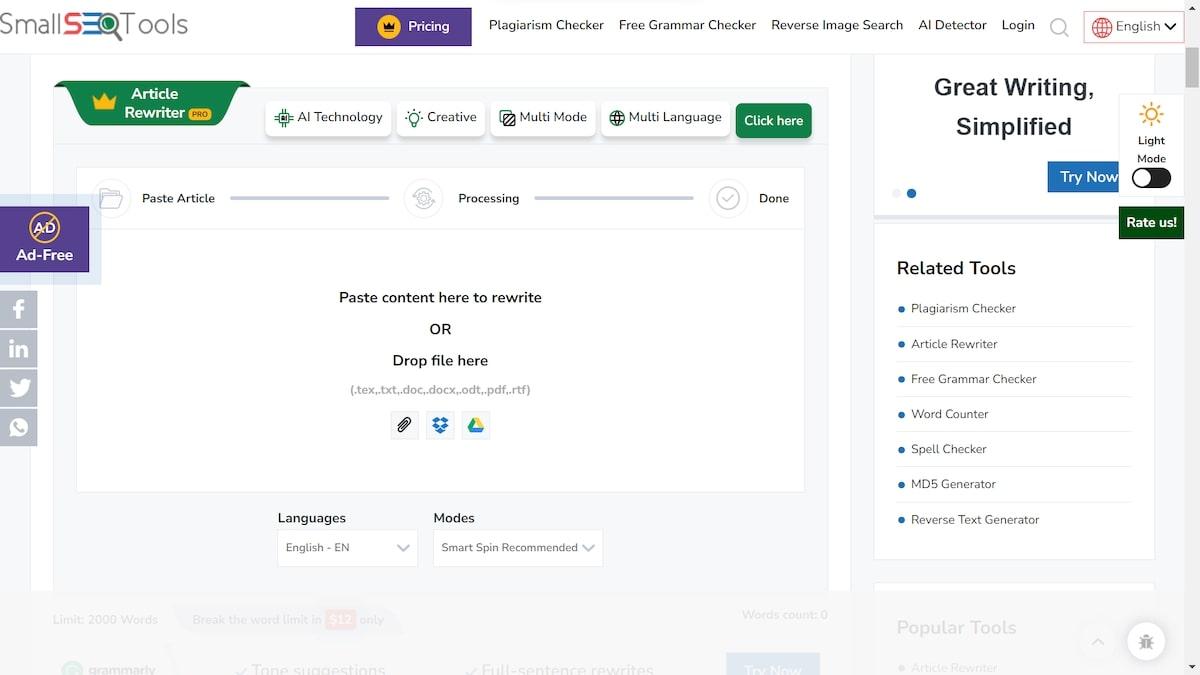Click the Done checkmark icon

coord(728,198)
